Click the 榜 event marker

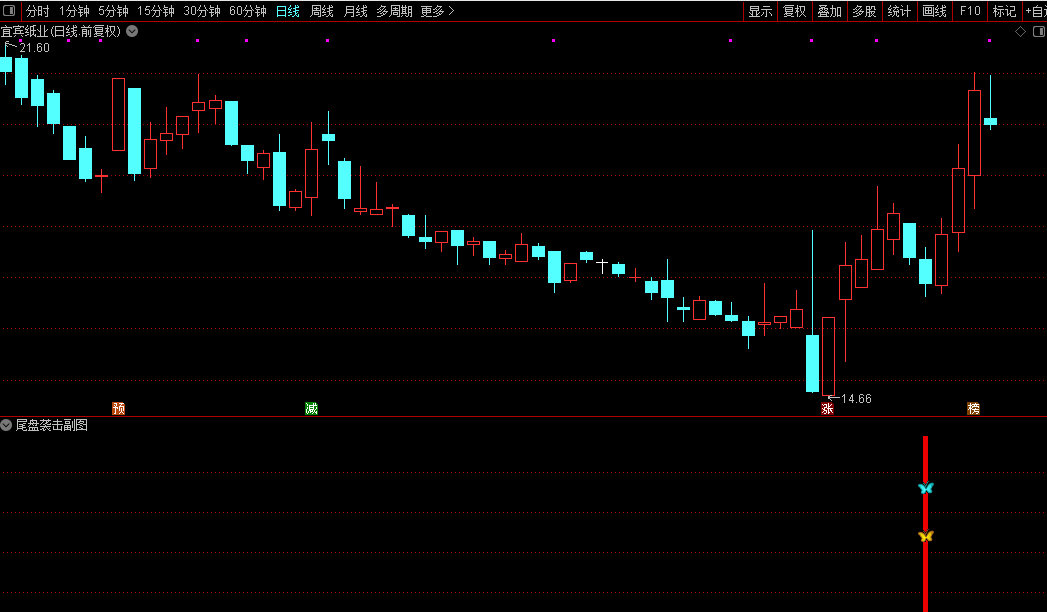coord(974,408)
